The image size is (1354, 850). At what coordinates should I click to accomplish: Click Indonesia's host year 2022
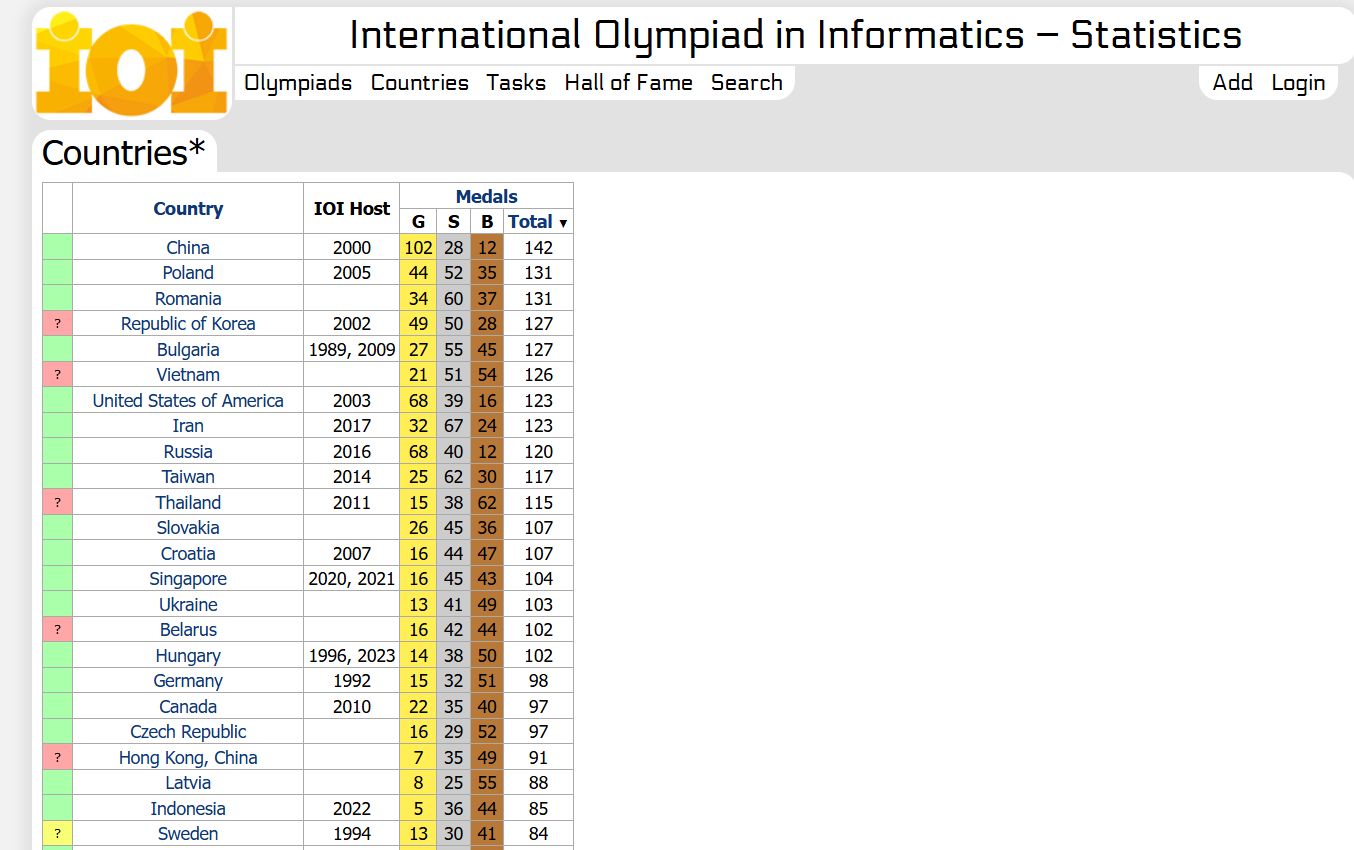(x=351, y=809)
